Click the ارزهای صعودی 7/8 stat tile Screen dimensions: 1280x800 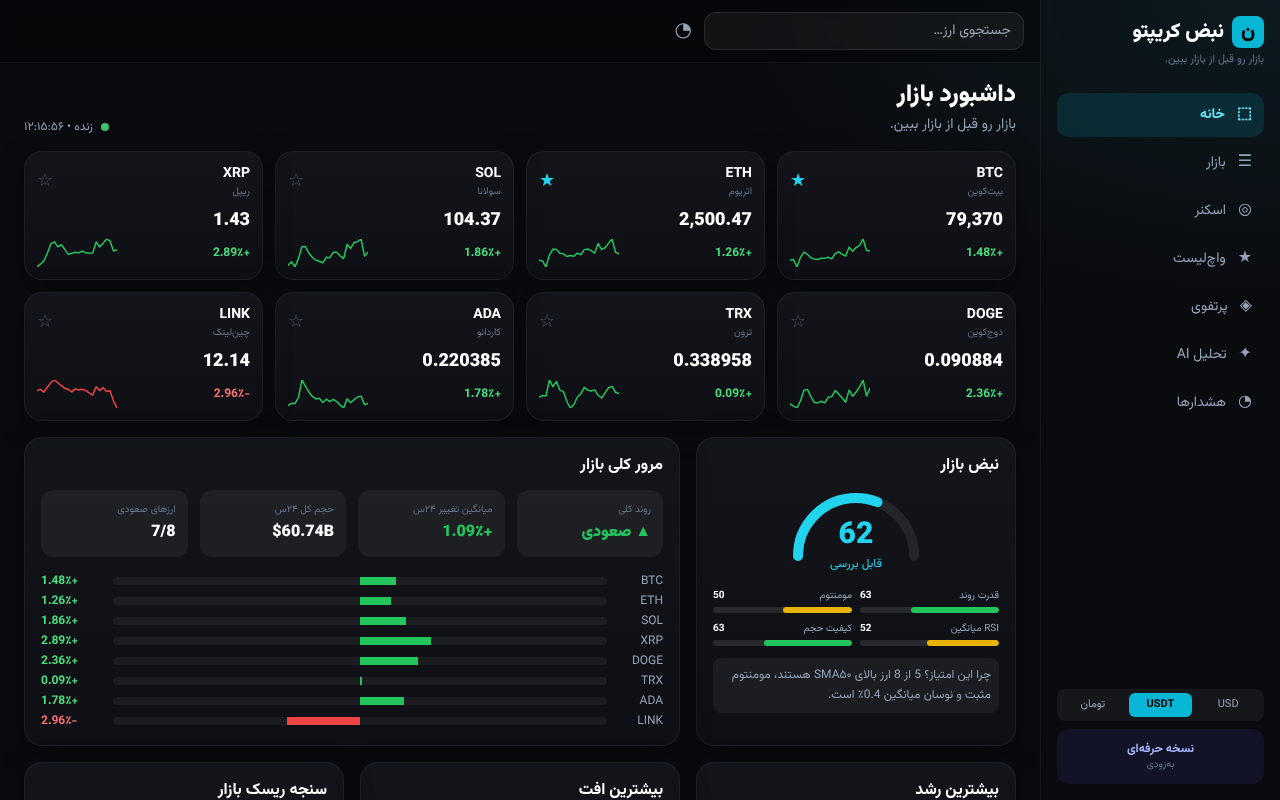click(x=115, y=523)
